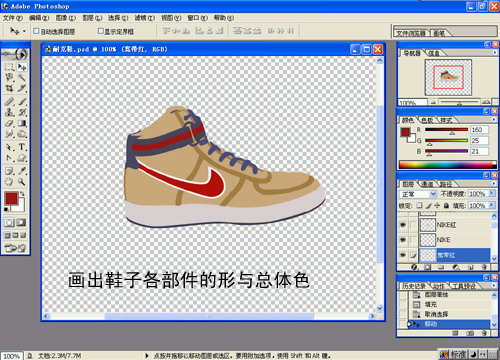Image resolution: width=500 pixels, height=360 pixels.
Task: Select the Type tool in toolbox
Action: [22, 147]
